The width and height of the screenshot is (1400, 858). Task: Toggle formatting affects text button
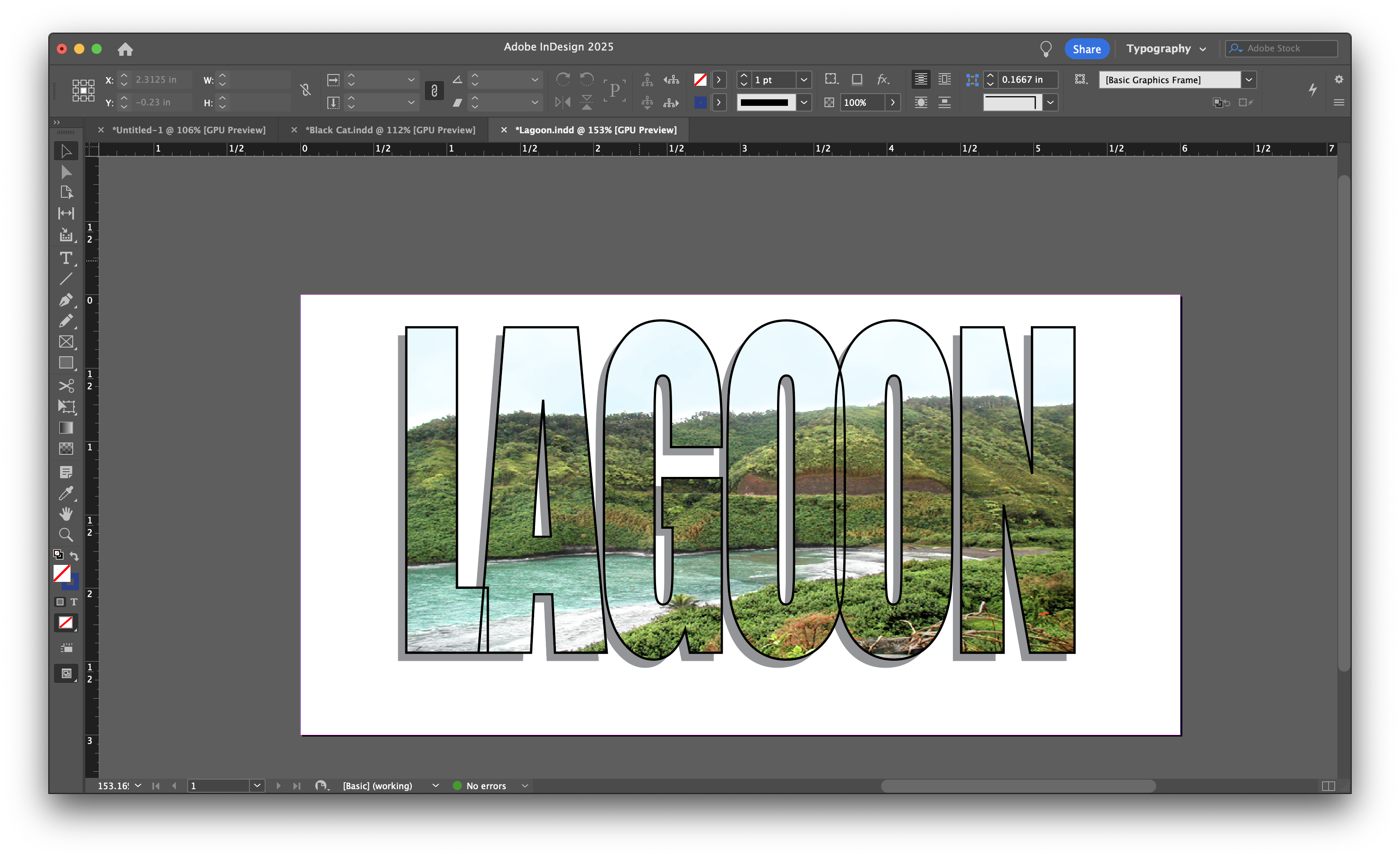[74, 602]
